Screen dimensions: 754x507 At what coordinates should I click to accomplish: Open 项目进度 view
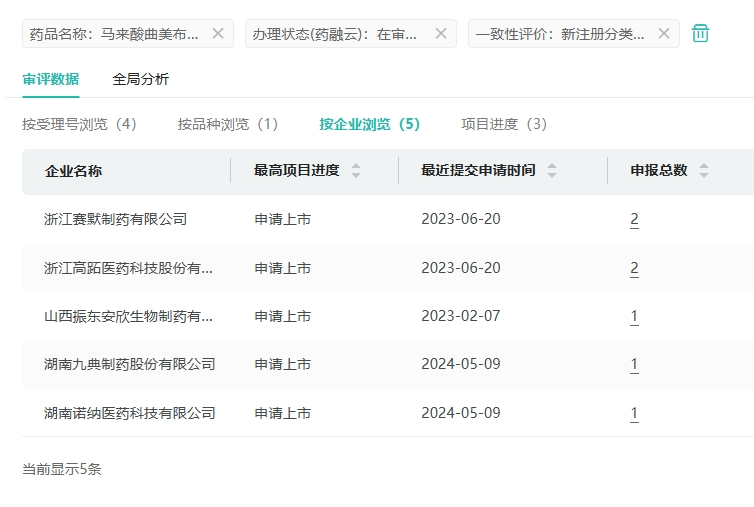click(504, 124)
